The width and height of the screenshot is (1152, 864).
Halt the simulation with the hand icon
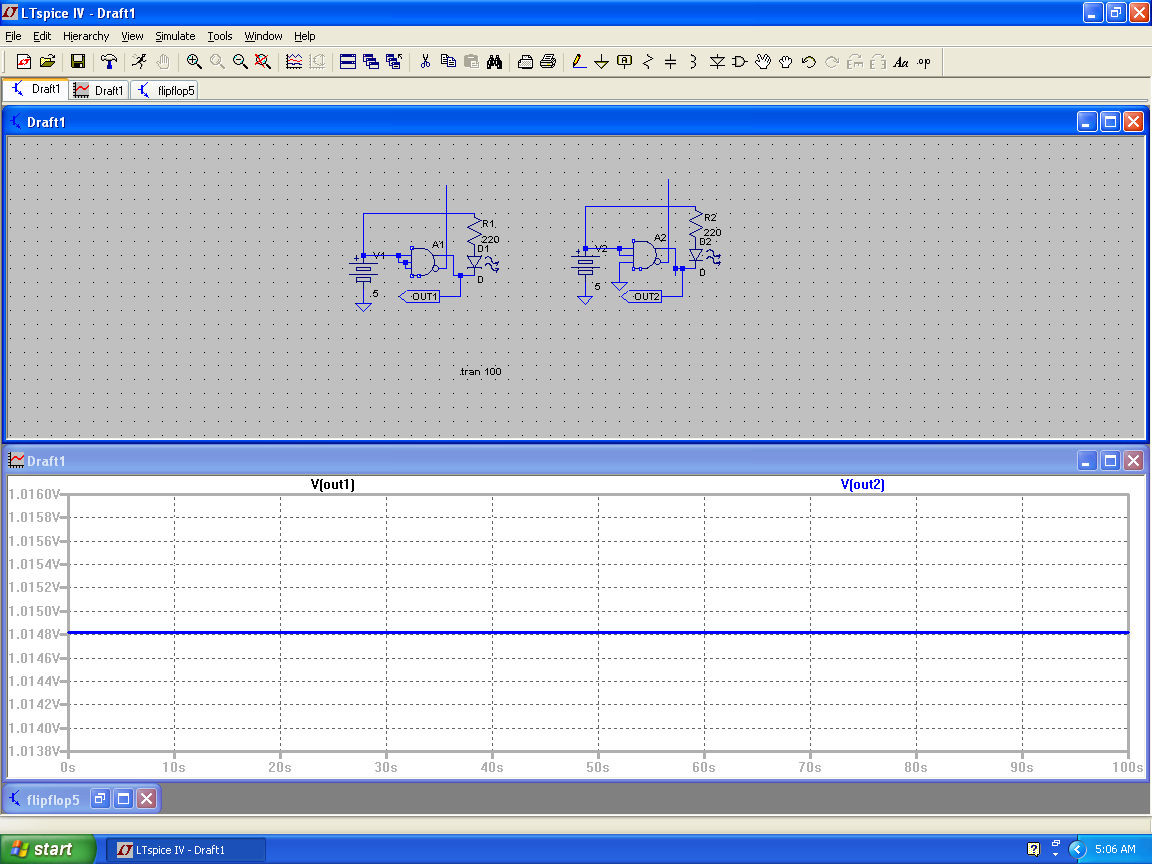(163, 62)
